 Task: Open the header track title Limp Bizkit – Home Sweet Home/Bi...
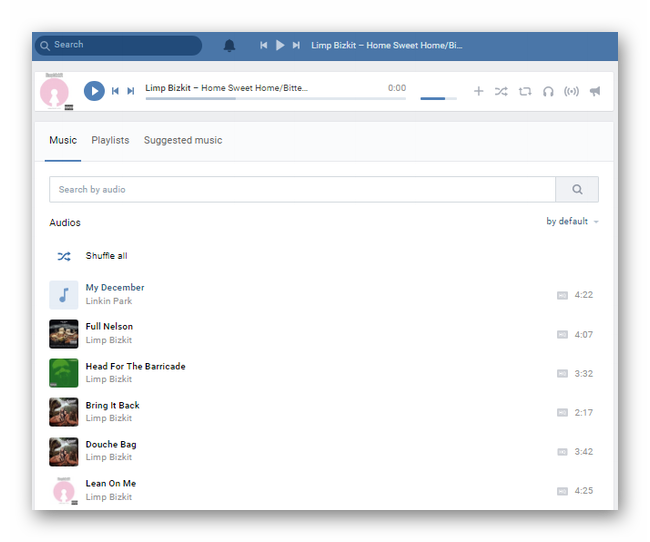[386, 45]
